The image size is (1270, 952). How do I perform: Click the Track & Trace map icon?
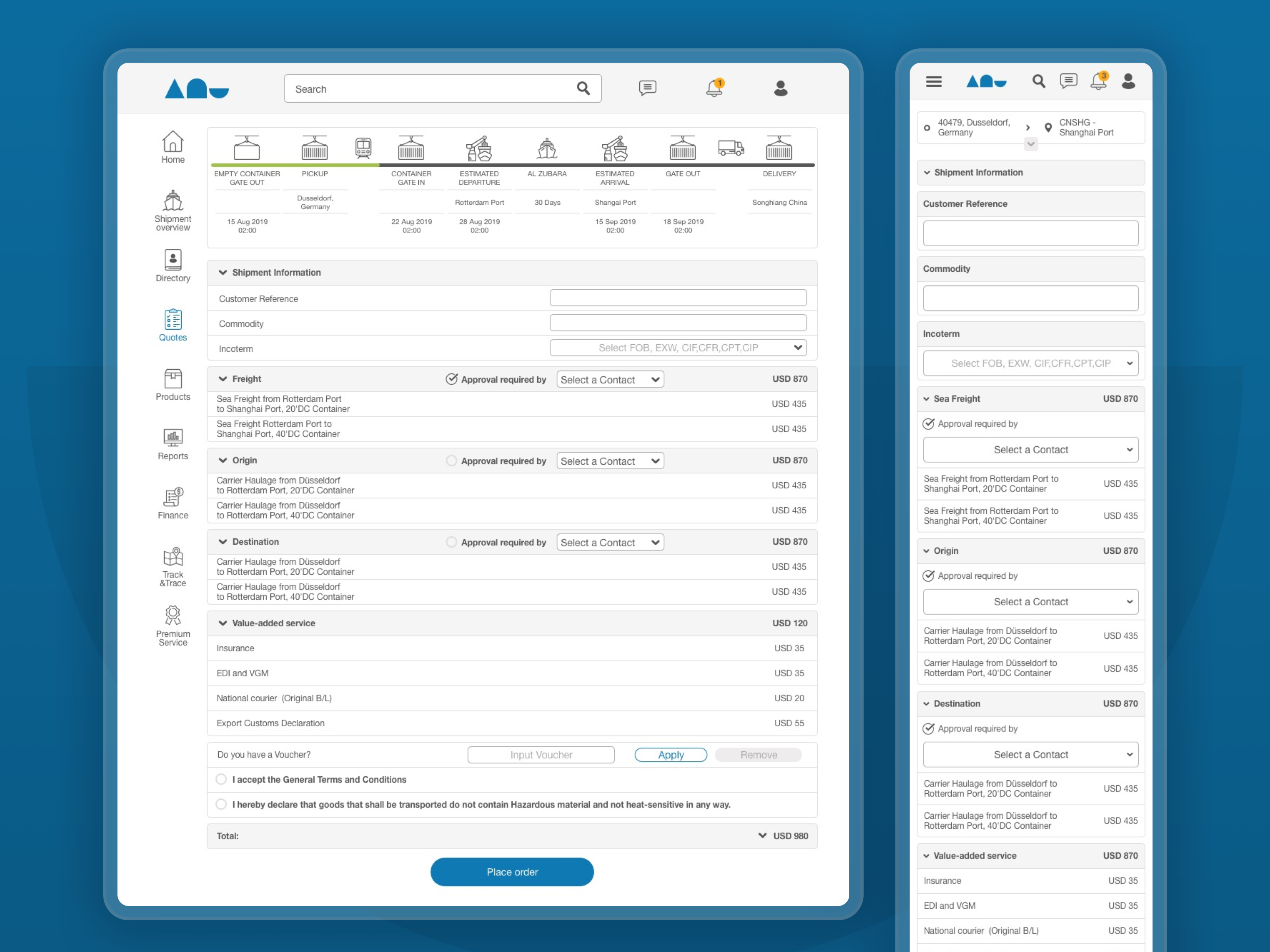click(x=173, y=557)
